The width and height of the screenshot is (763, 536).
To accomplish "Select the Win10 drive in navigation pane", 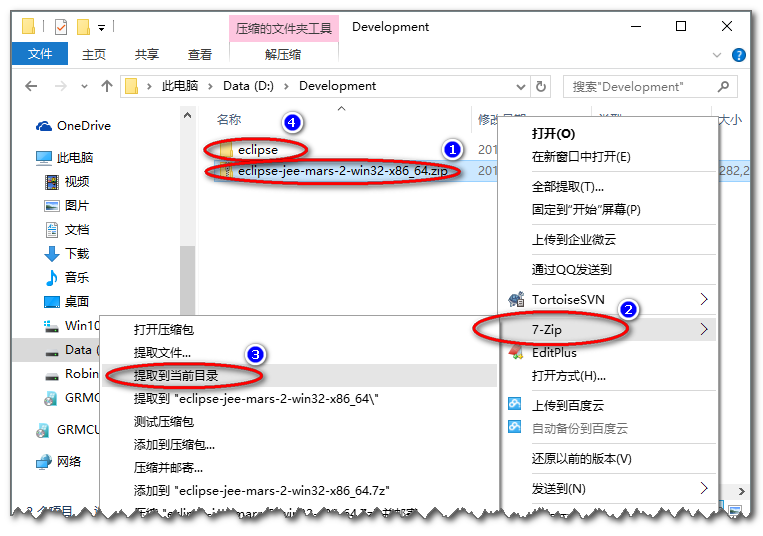I will point(72,325).
